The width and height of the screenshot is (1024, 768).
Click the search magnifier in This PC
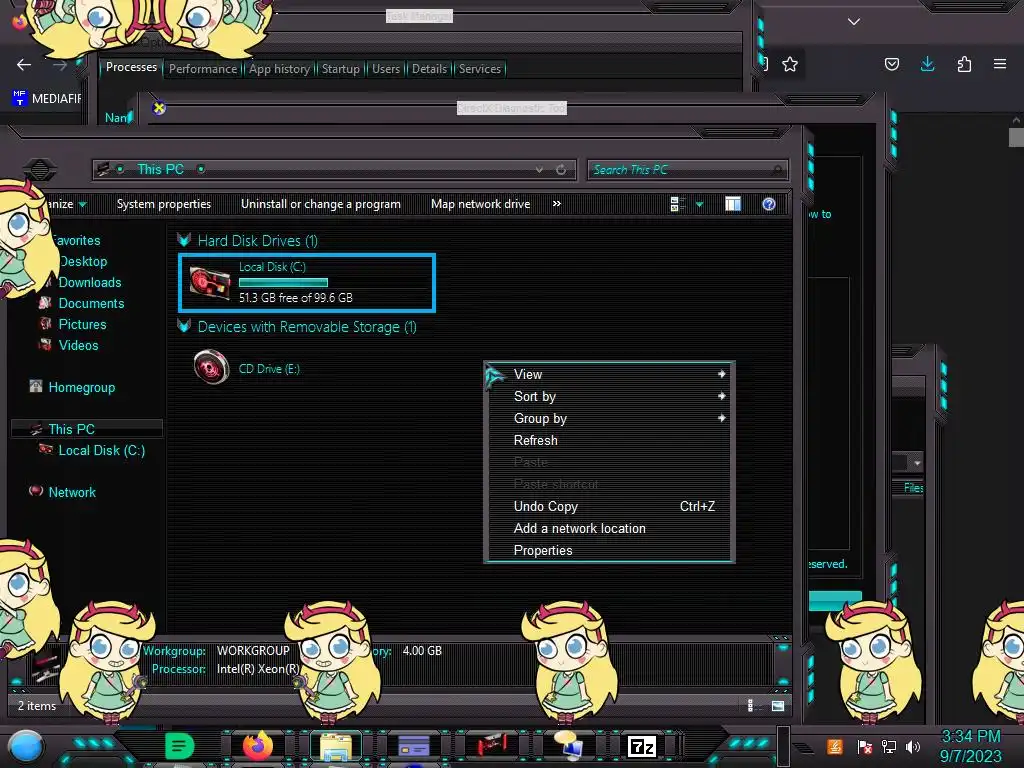[x=777, y=170]
